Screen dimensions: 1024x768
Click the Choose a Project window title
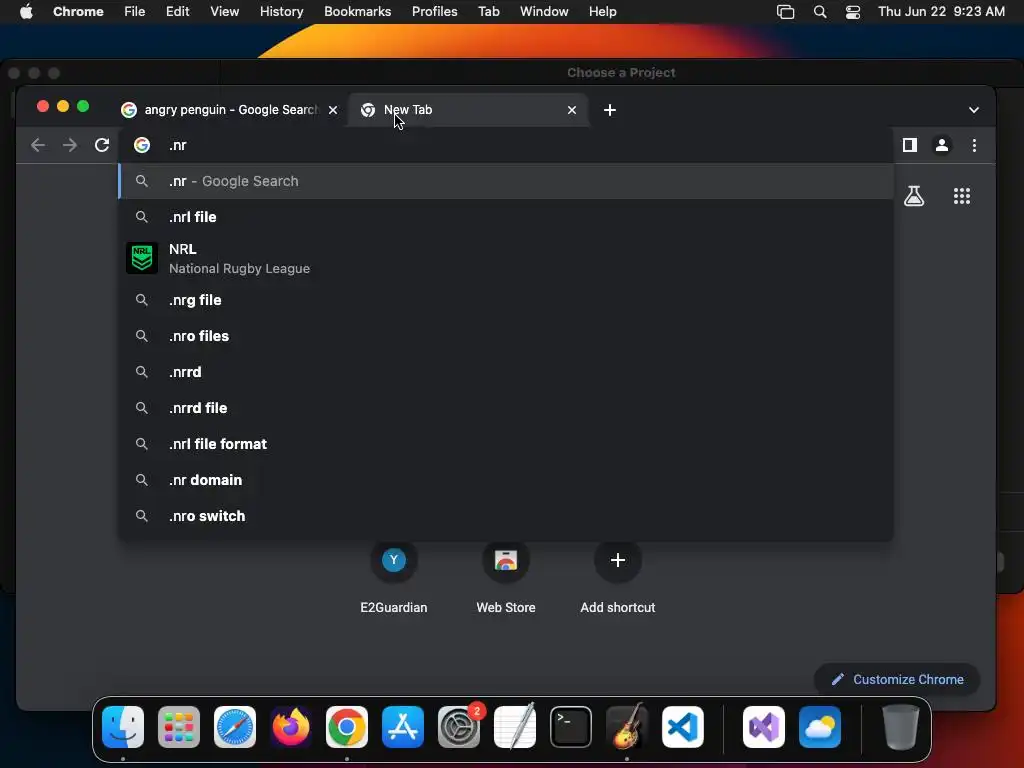[x=621, y=72]
